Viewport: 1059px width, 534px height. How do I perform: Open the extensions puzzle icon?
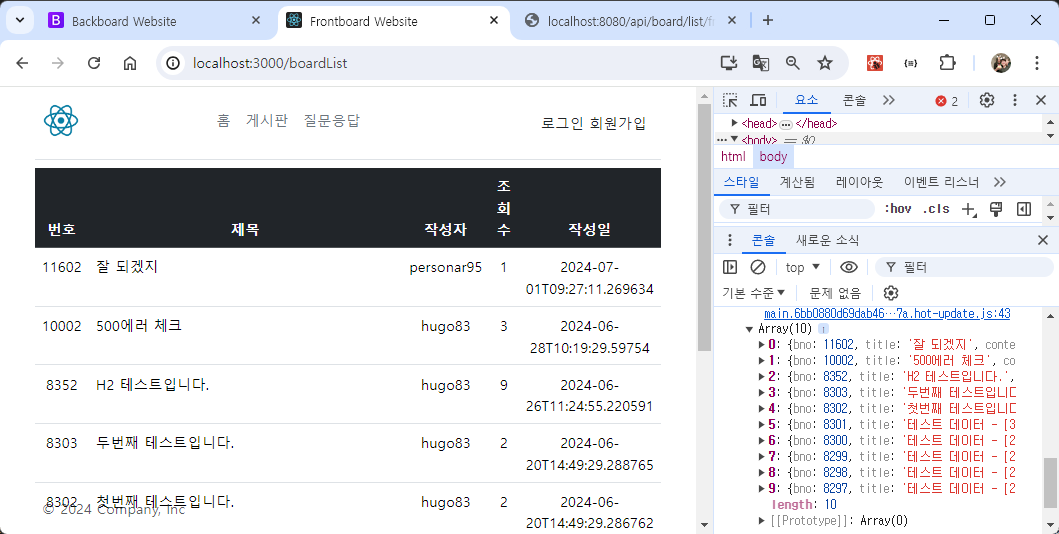[948, 63]
